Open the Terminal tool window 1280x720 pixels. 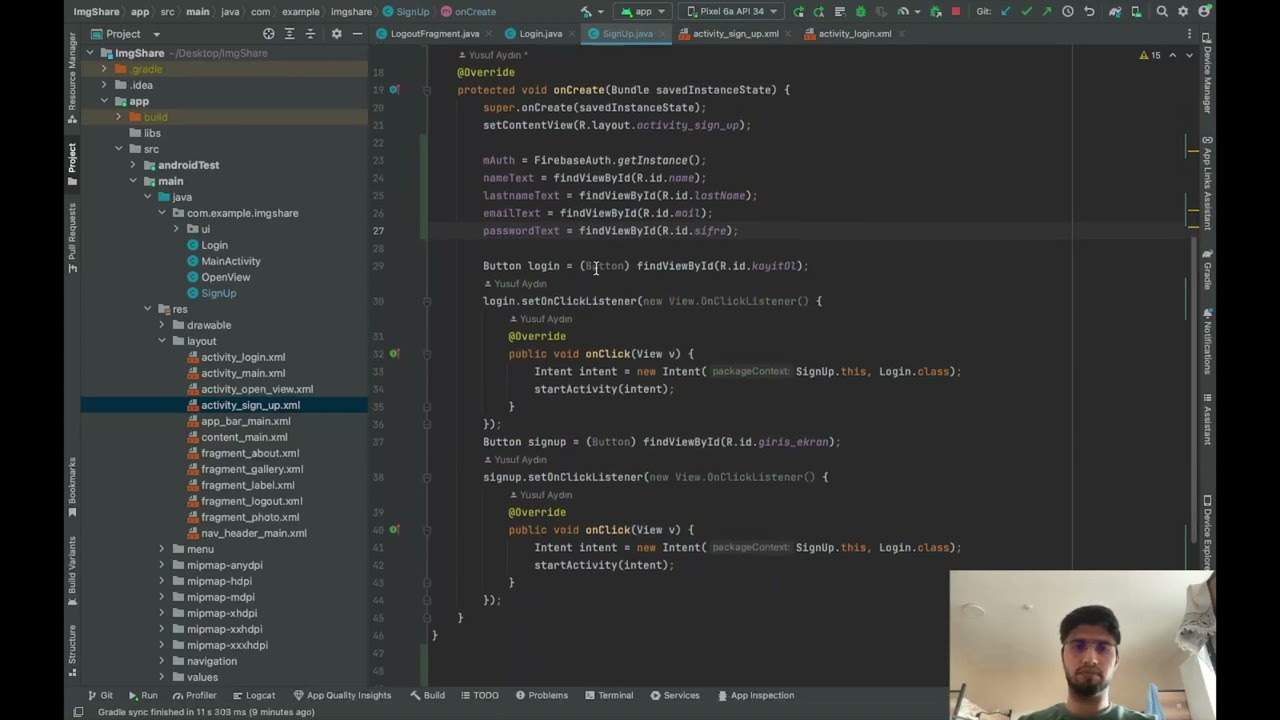(608, 696)
